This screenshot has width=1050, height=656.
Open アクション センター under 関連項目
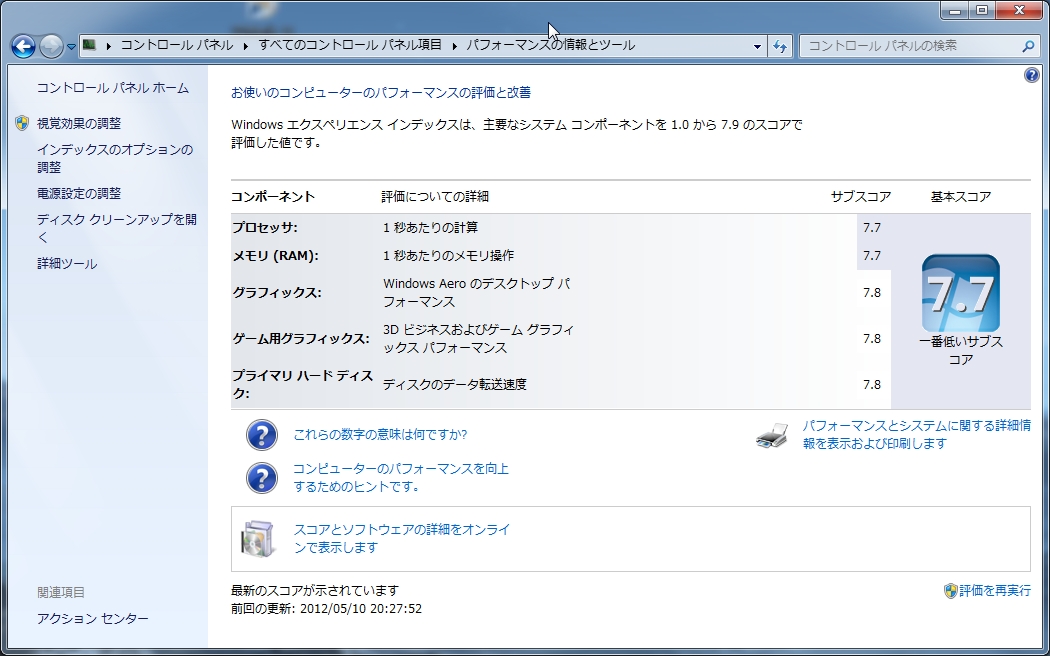(x=92, y=619)
